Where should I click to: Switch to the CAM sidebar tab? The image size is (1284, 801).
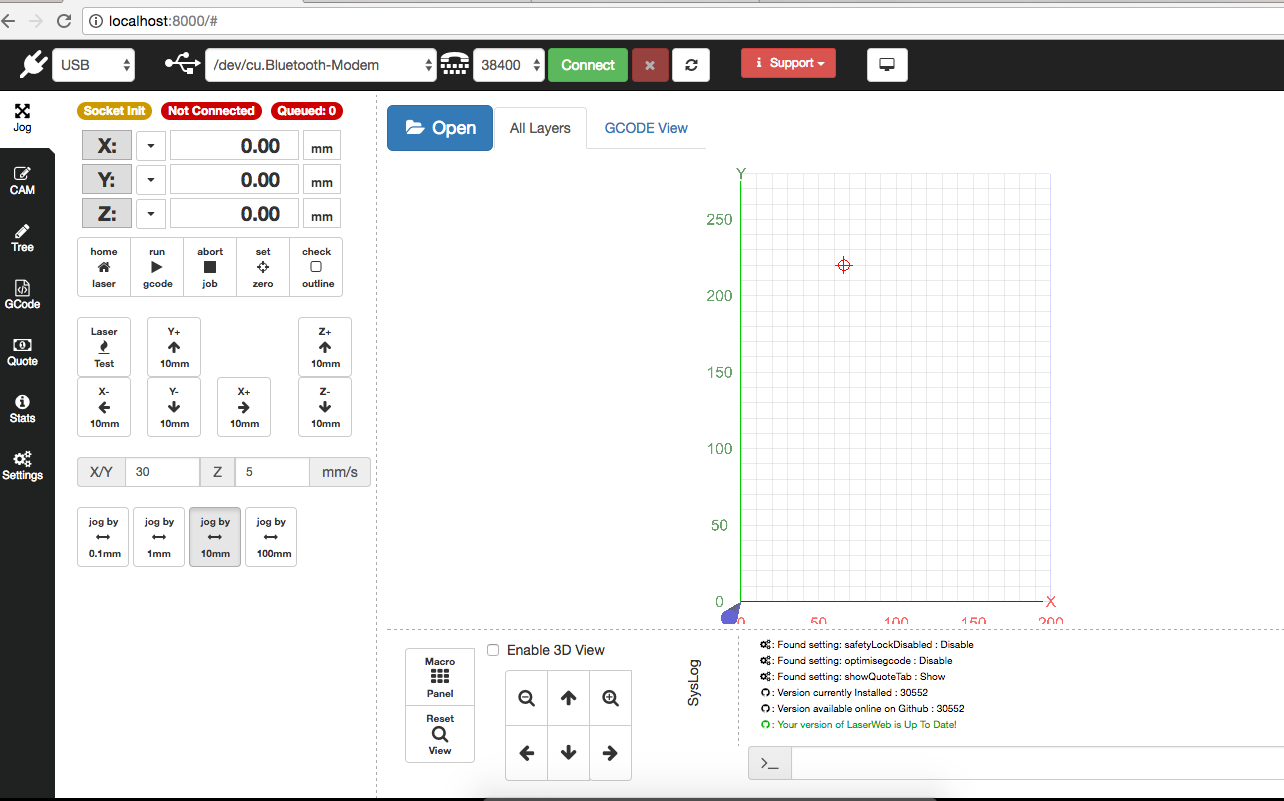tap(22, 181)
